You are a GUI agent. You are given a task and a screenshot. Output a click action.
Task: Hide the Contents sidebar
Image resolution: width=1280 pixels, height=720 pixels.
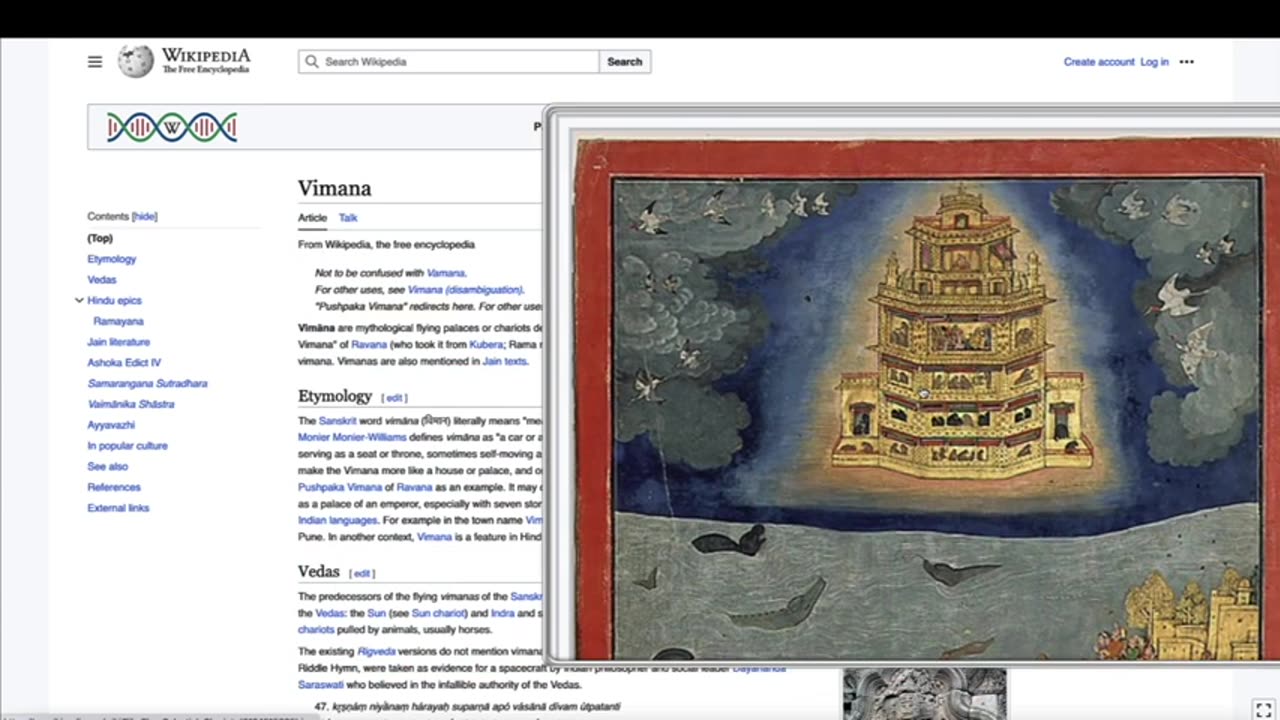pos(145,216)
